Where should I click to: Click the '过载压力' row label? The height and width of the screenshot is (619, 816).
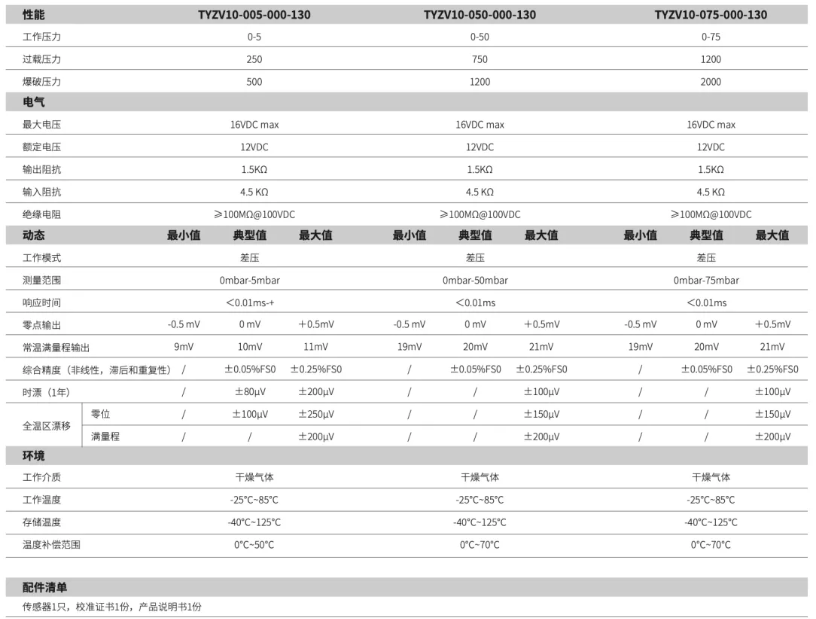point(42,59)
